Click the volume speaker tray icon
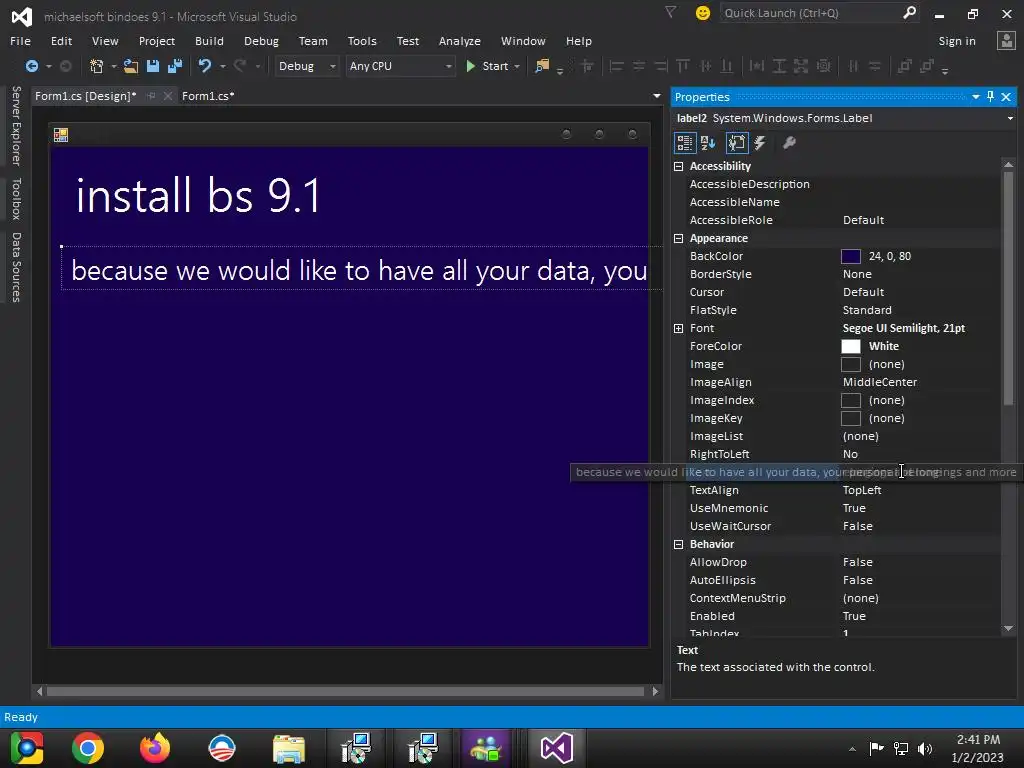The image size is (1024, 768). (925, 749)
